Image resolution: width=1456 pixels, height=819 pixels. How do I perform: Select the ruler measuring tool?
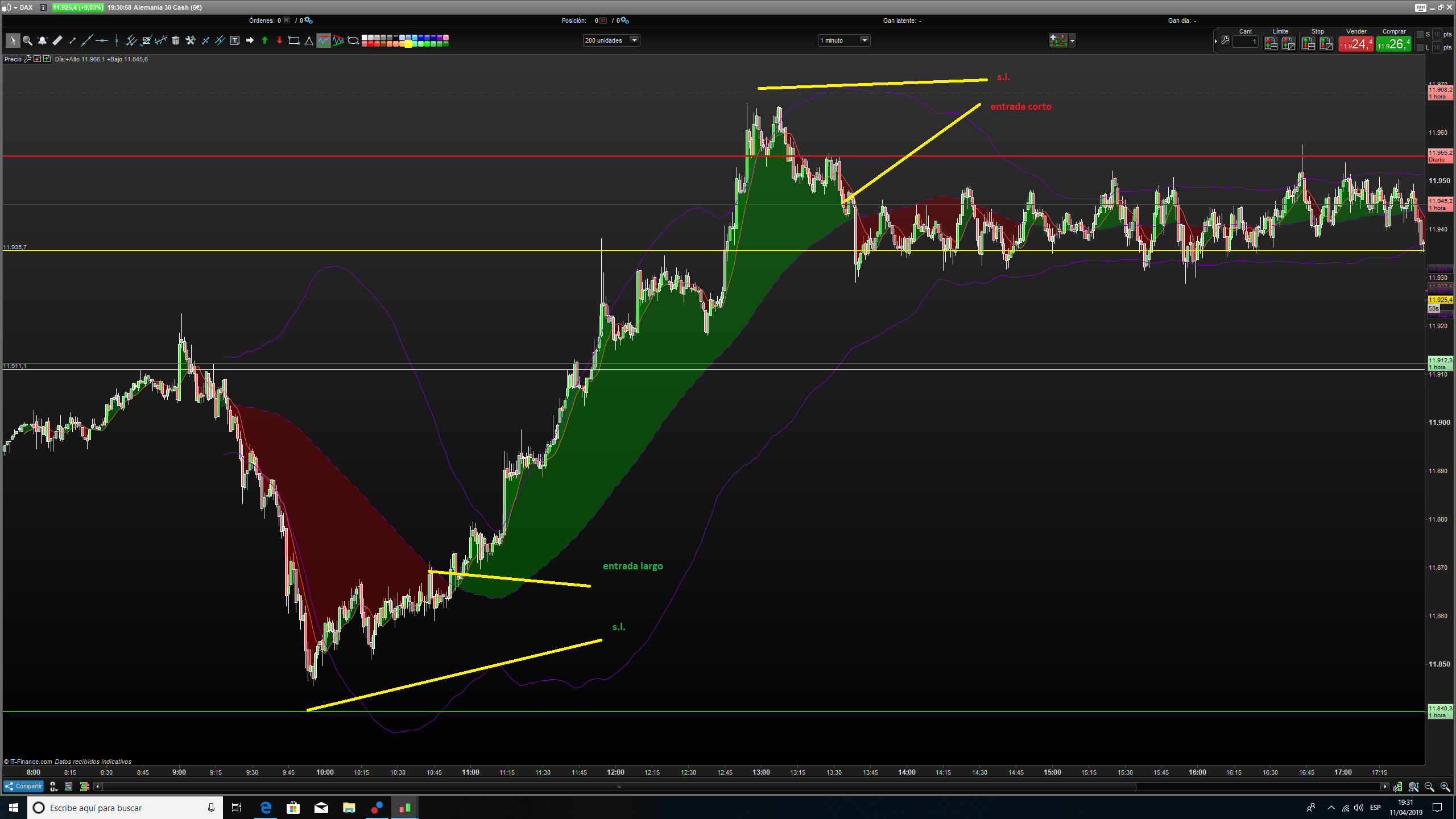tap(57, 40)
